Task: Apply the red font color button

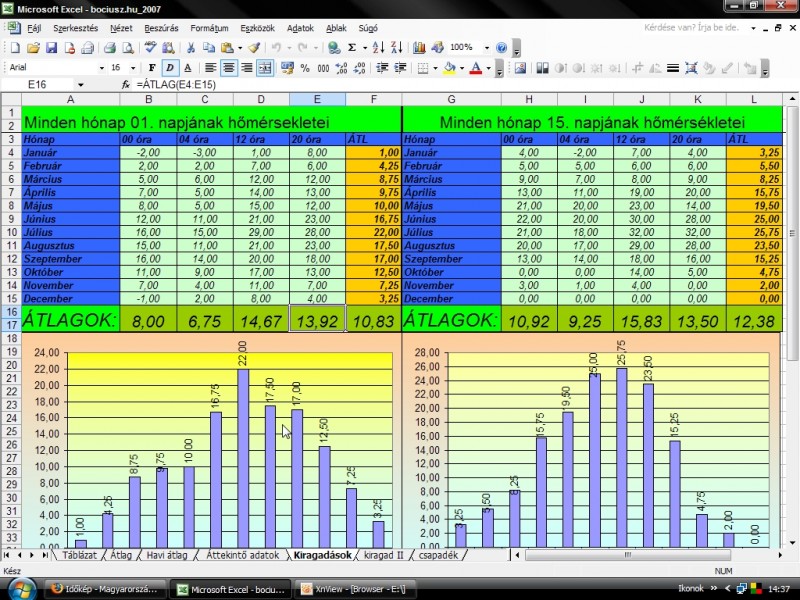Action: tap(476, 68)
